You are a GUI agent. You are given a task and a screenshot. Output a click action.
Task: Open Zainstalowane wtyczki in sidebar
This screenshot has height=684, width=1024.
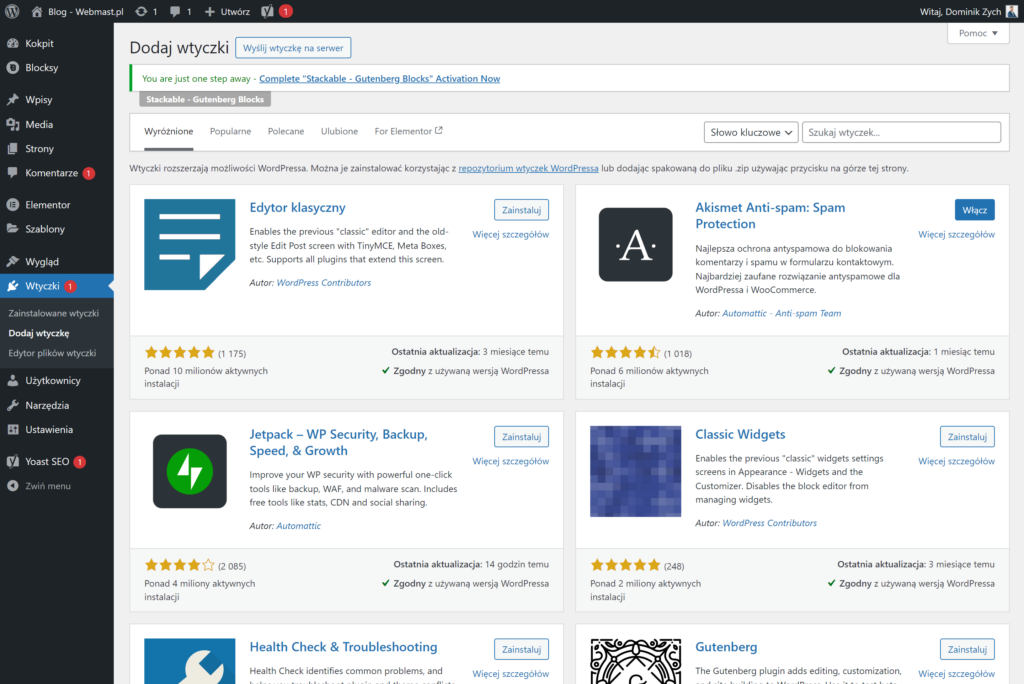coord(54,313)
